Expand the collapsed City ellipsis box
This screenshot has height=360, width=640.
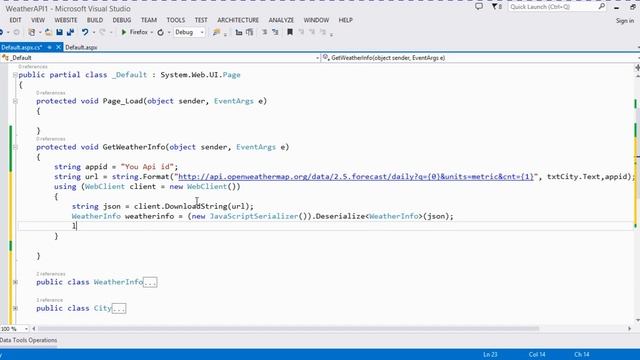pyautogui.click(x=119, y=309)
